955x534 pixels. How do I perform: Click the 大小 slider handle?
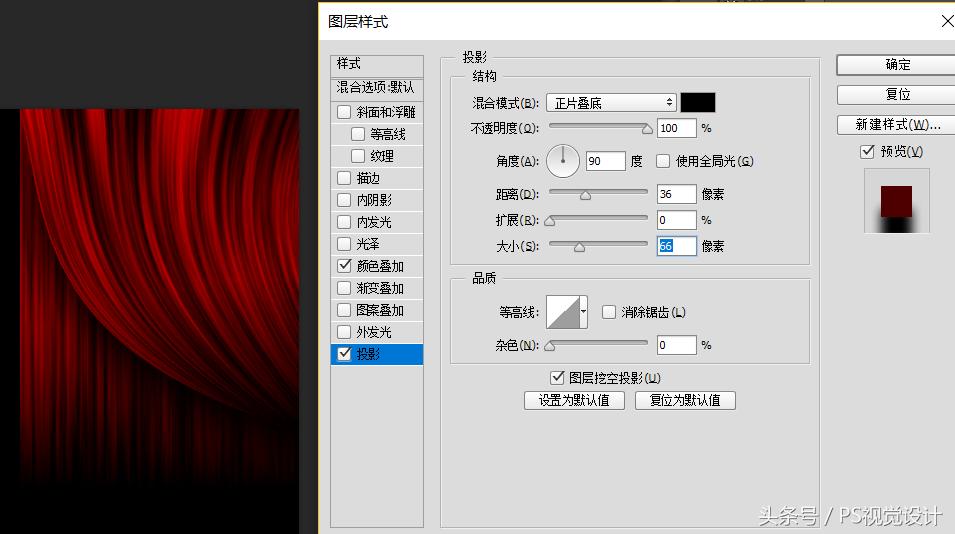(579, 247)
